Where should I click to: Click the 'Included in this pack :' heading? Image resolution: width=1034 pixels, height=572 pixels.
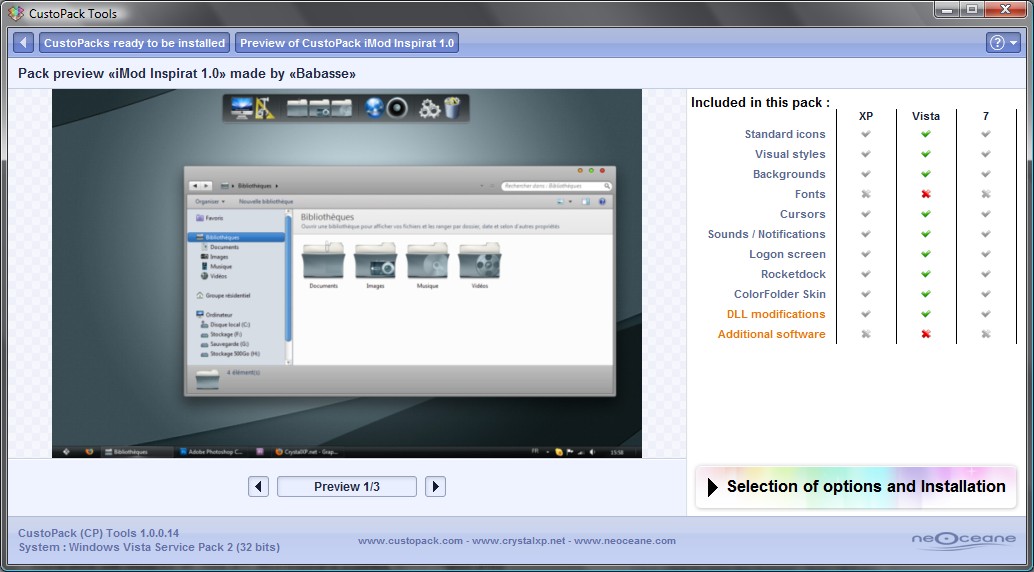pos(760,102)
